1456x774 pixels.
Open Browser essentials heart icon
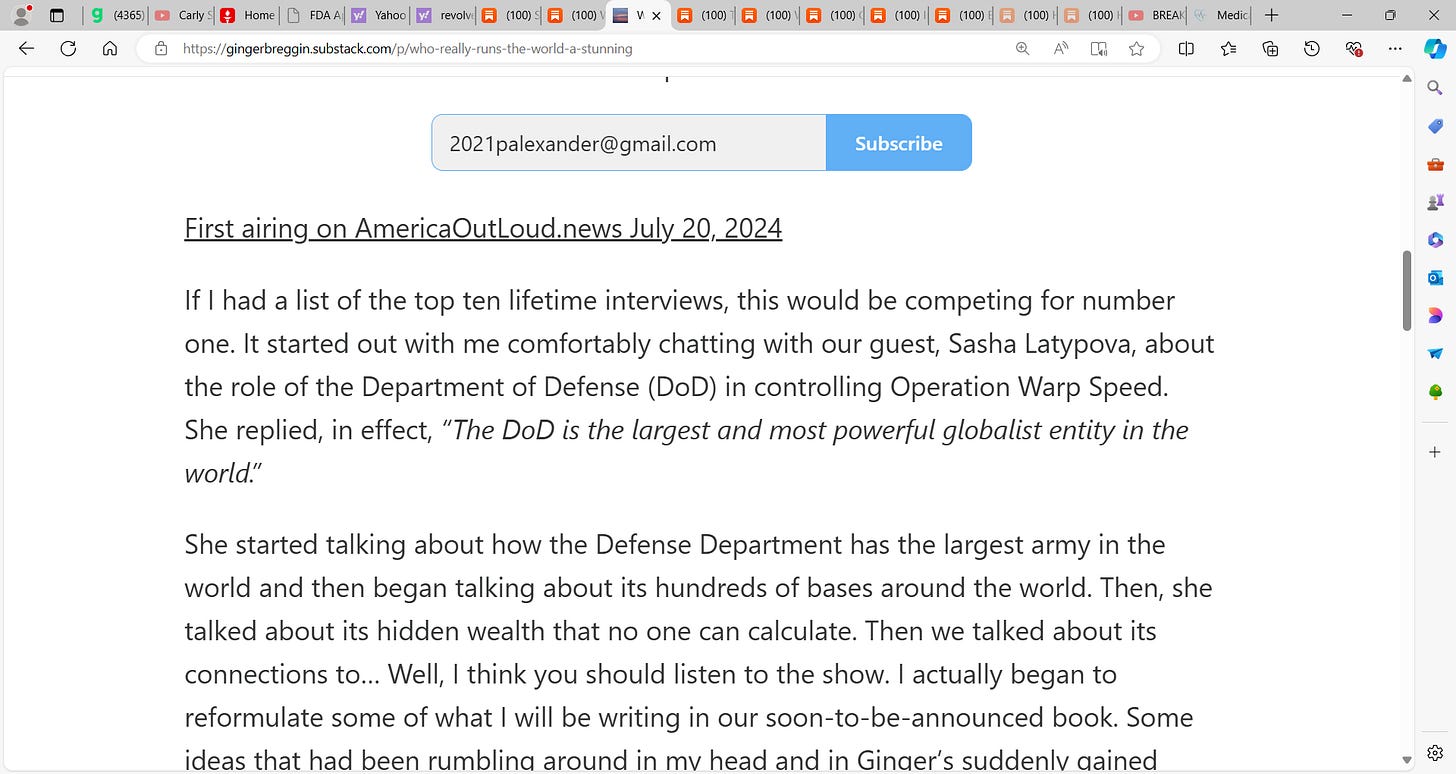[x=1354, y=48]
